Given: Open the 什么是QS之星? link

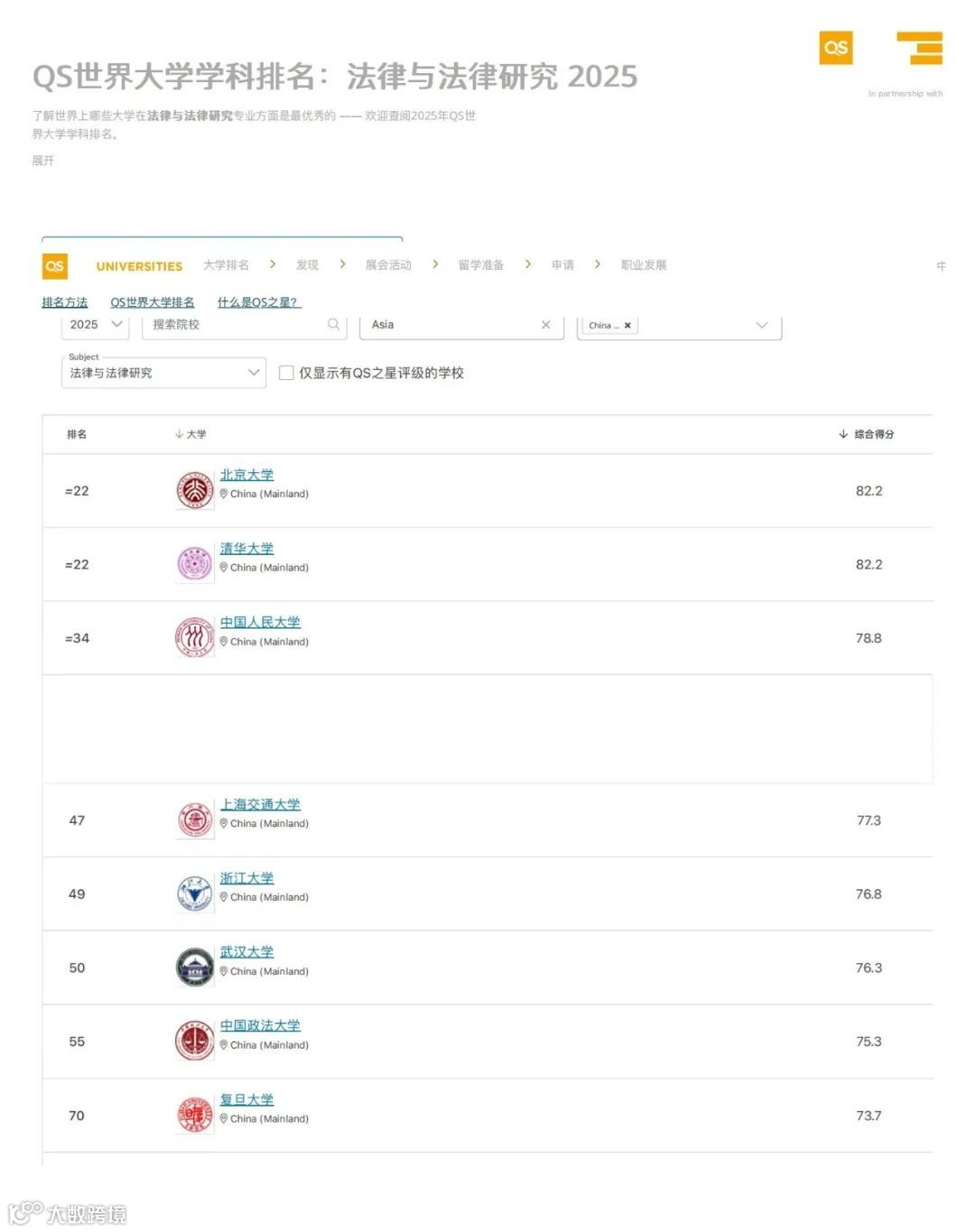Looking at the screenshot, I should pos(258,302).
